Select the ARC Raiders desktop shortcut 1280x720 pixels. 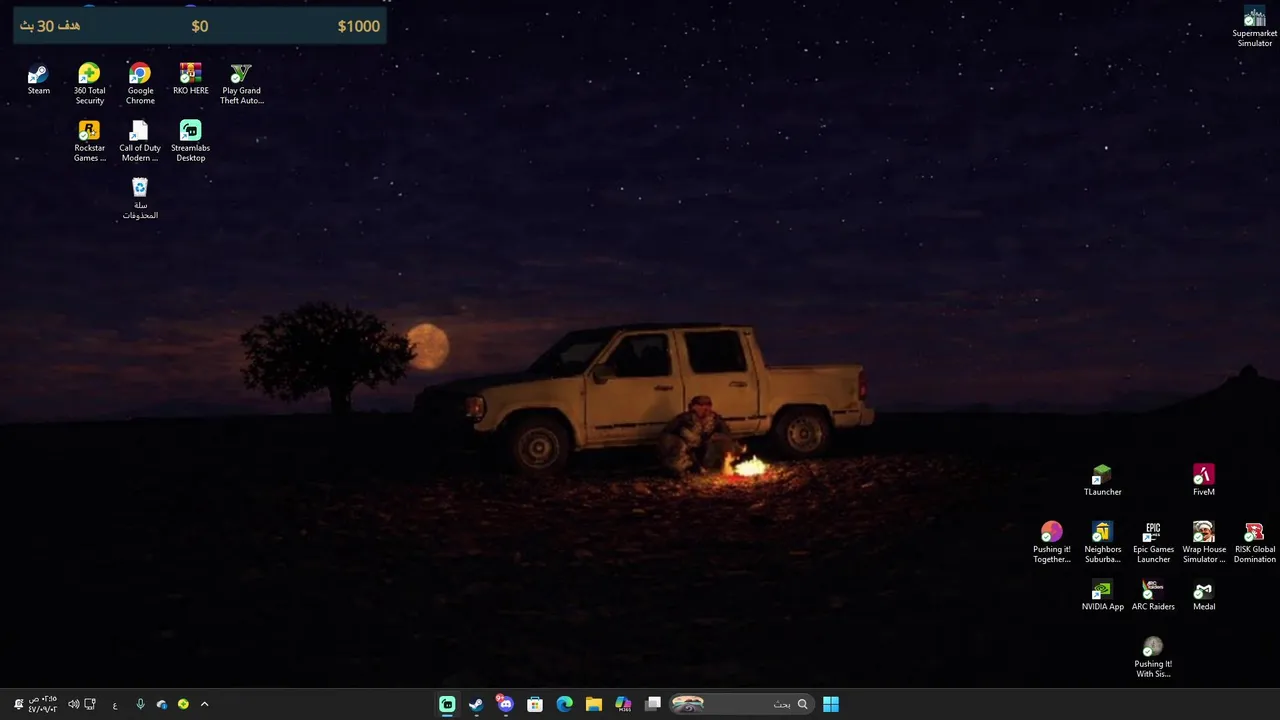pyautogui.click(x=1153, y=595)
